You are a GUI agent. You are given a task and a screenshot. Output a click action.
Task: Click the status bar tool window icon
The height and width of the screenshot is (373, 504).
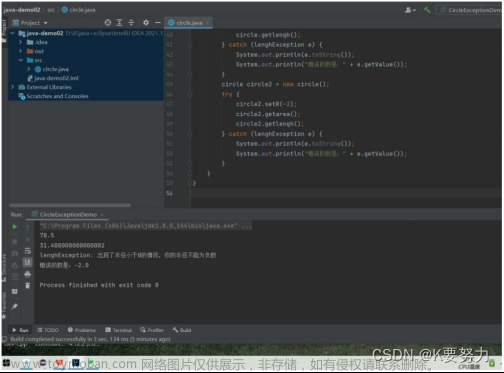point(4,339)
